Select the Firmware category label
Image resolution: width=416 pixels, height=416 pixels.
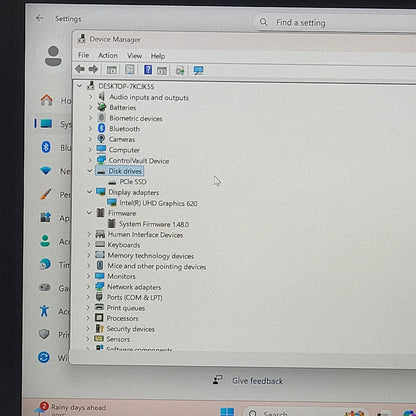click(x=122, y=213)
